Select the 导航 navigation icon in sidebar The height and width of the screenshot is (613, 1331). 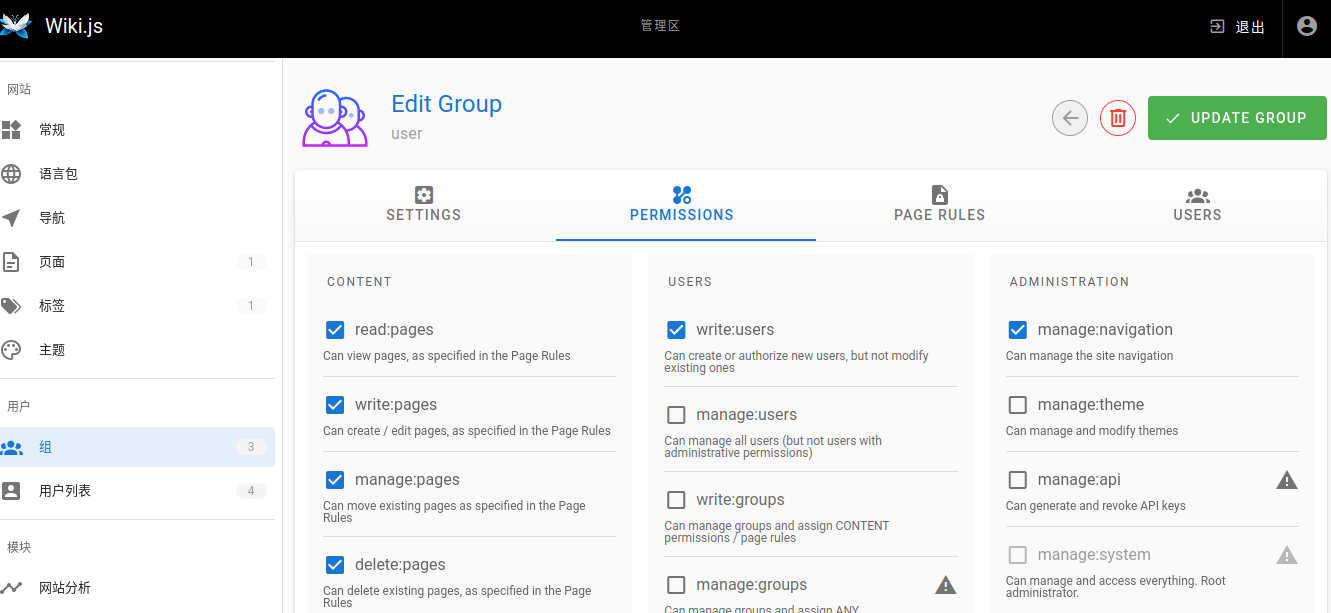coord(12,217)
